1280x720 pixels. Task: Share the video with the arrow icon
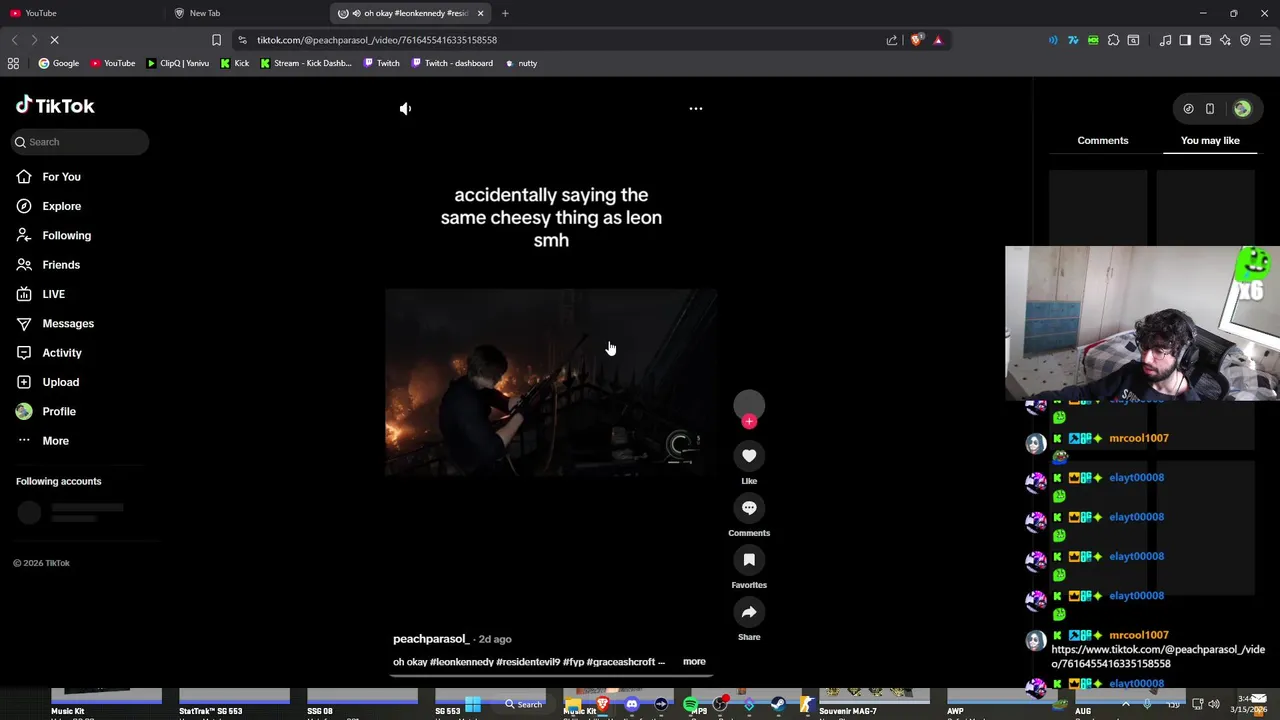tap(749, 612)
